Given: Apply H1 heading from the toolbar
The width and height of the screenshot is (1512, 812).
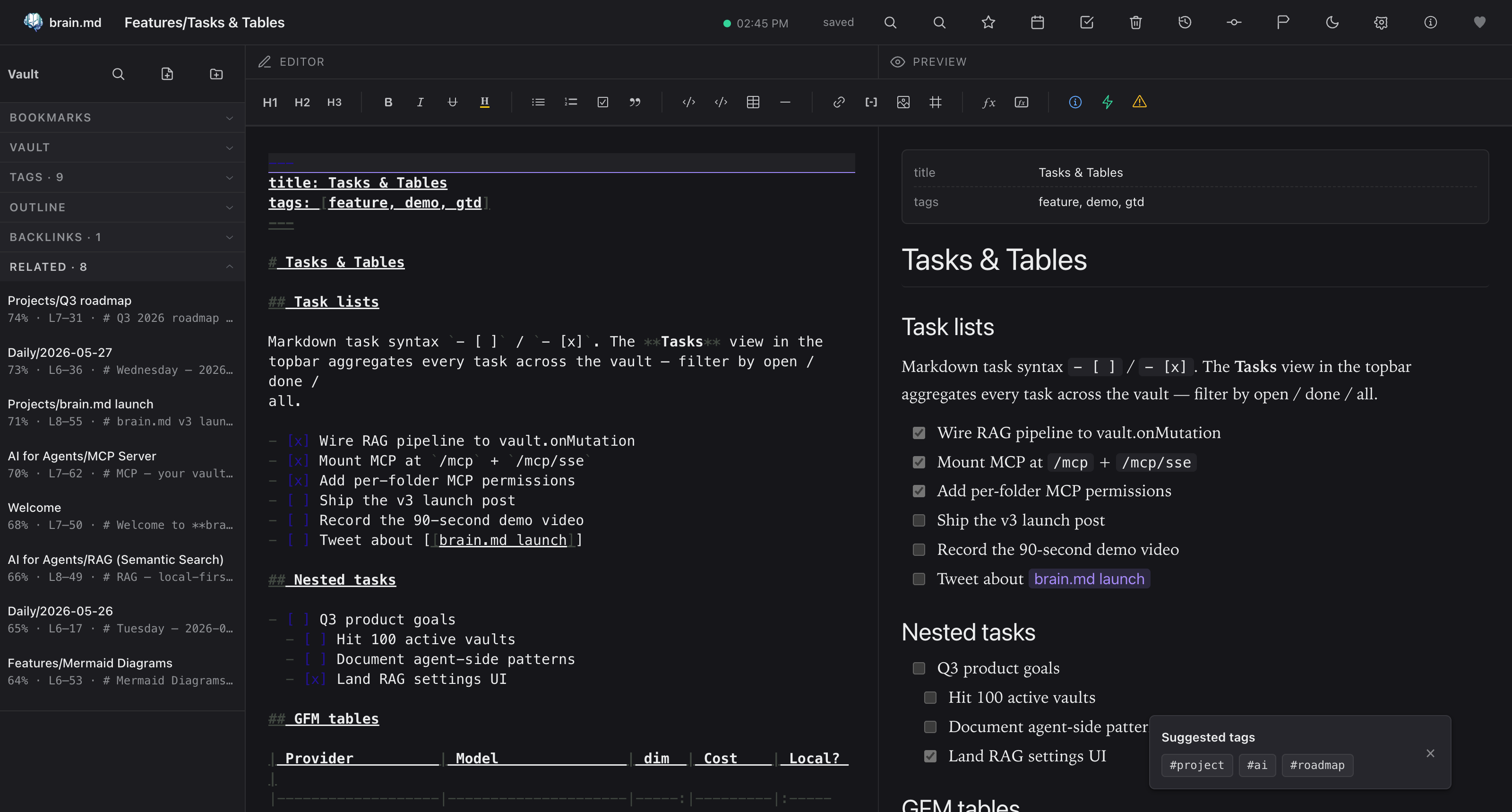Looking at the screenshot, I should (x=270, y=102).
